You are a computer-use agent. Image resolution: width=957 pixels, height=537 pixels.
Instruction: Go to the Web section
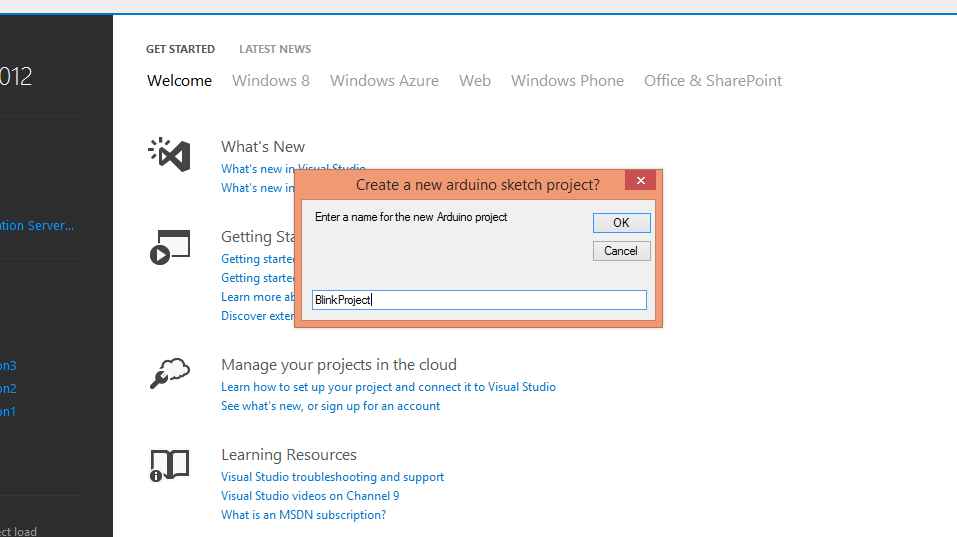click(474, 81)
